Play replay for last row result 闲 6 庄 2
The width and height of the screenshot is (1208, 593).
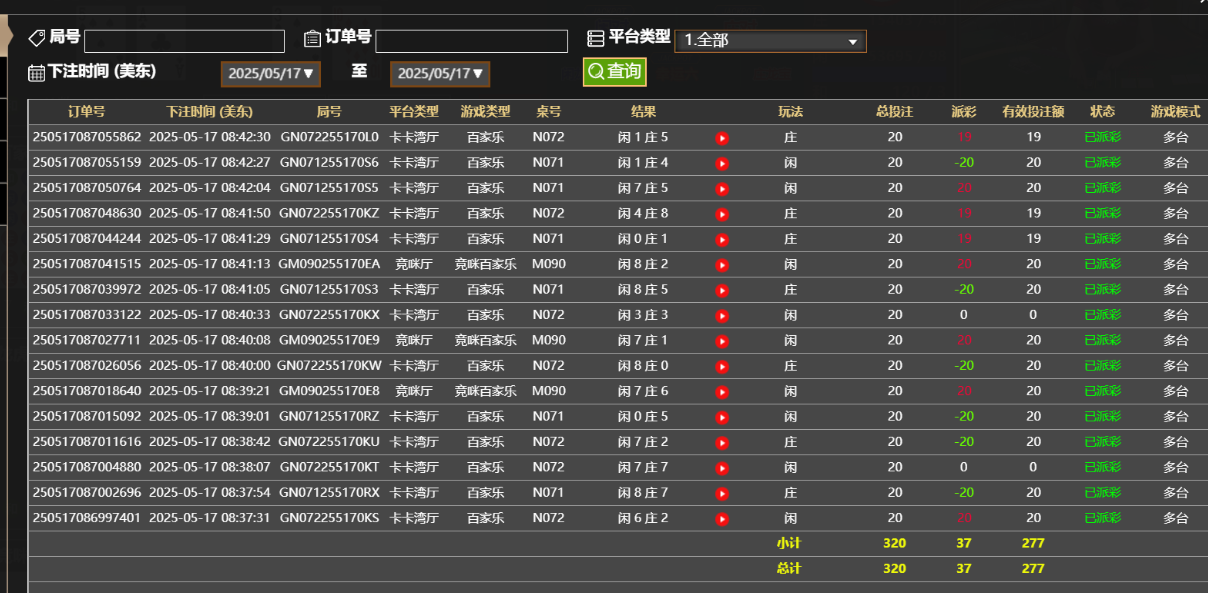tap(722, 517)
